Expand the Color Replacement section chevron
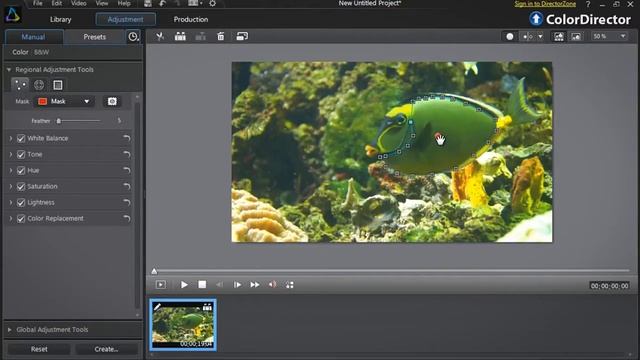Screen dimensions: 640x360 [11, 219]
